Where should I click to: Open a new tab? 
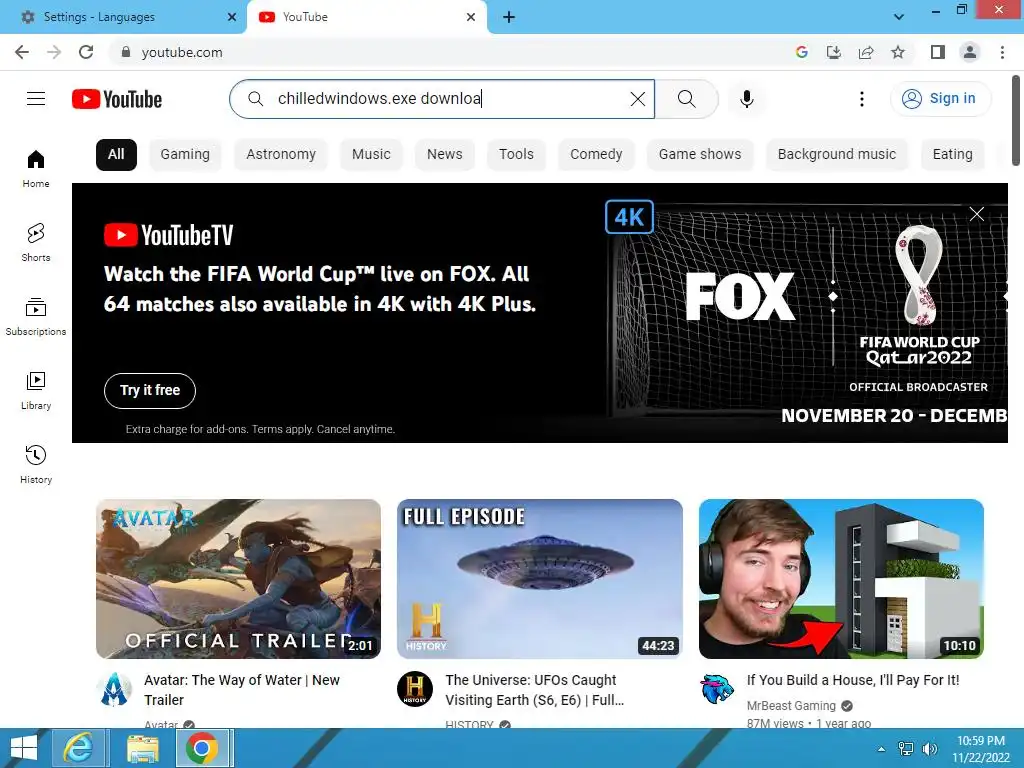(x=509, y=17)
